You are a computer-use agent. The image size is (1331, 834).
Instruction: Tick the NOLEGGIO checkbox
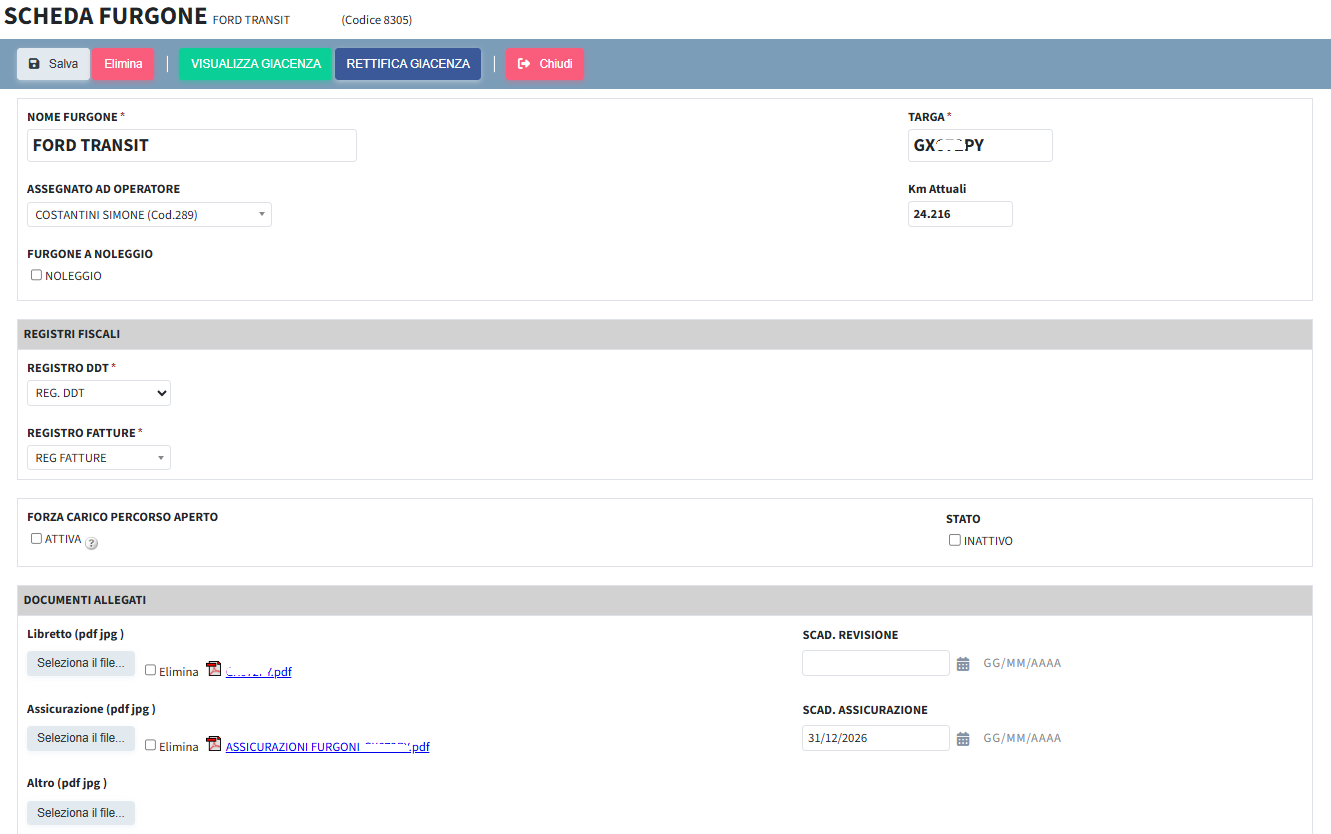click(x=37, y=275)
